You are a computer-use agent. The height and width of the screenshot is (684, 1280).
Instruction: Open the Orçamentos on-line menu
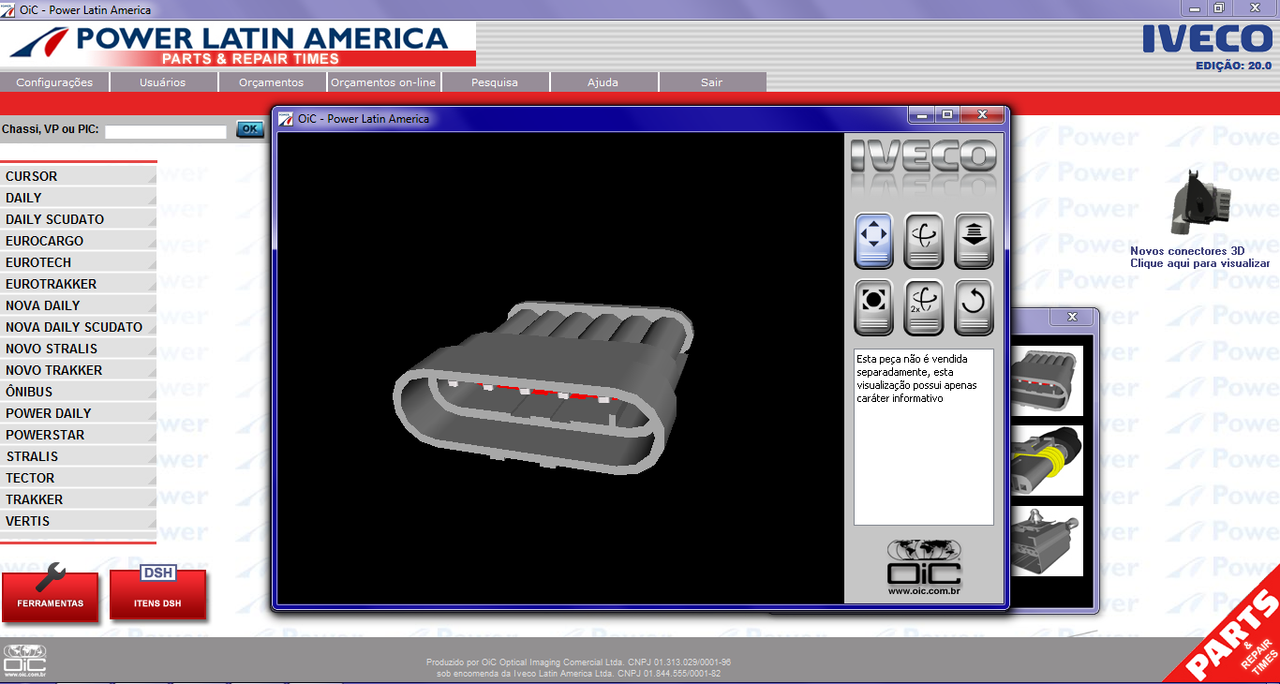(x=383, y=82)
